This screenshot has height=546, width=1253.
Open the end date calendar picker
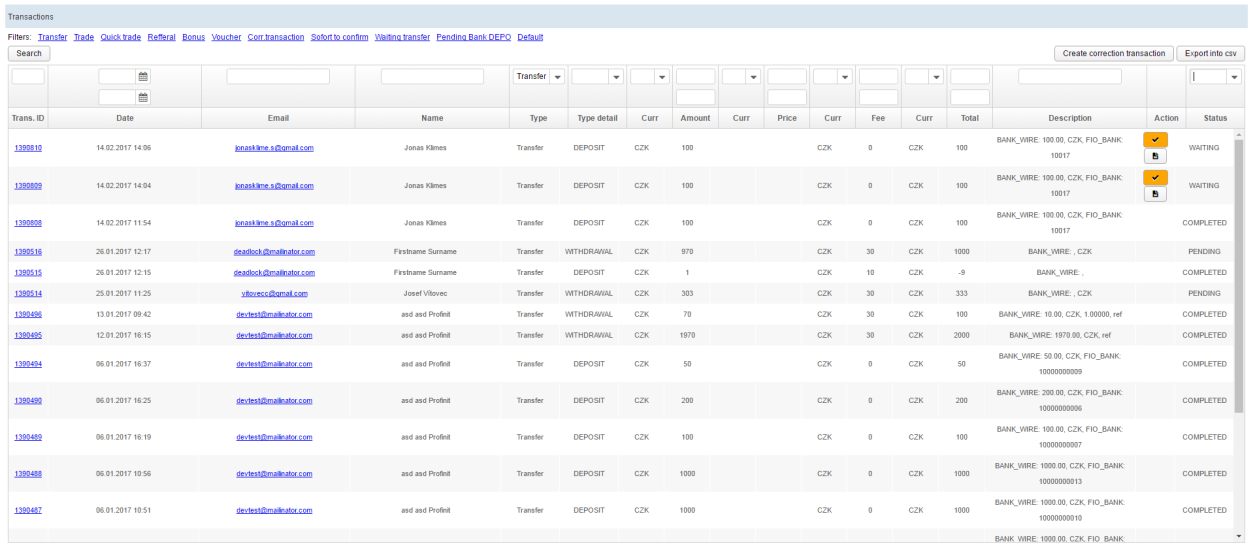tap(143, 97)
